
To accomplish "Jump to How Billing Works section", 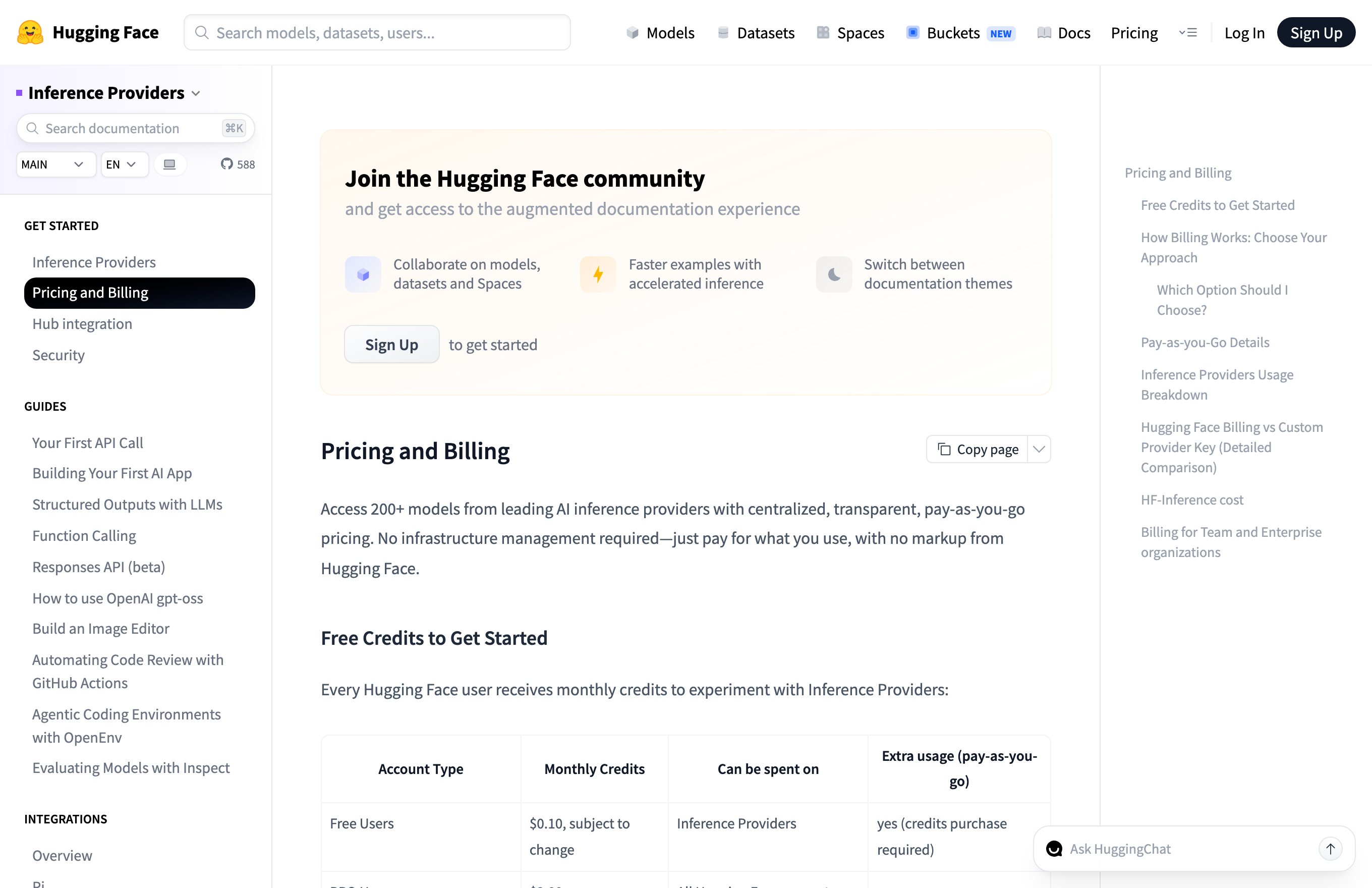I will click(x=1234, y=247).
